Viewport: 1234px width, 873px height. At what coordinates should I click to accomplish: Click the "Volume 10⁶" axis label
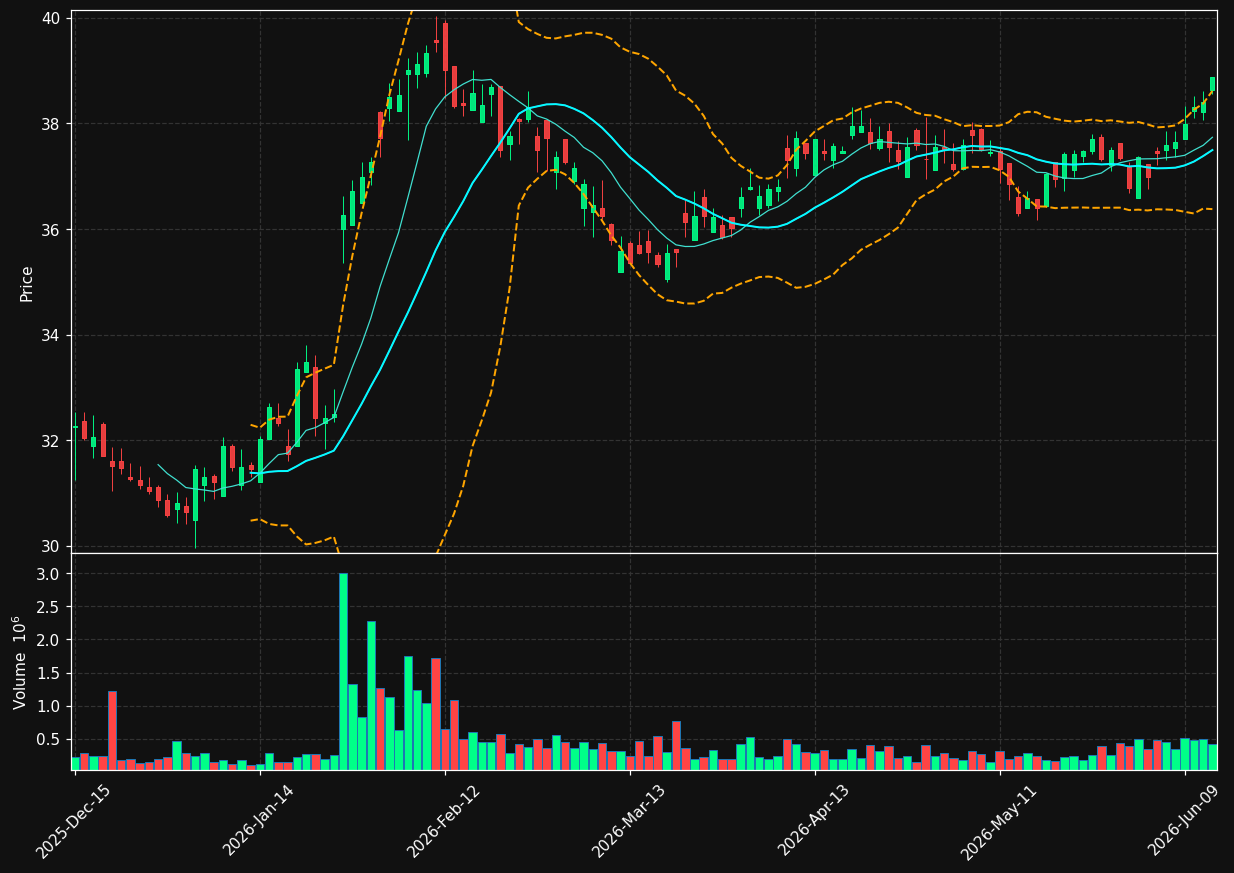[x=20, y=662]
